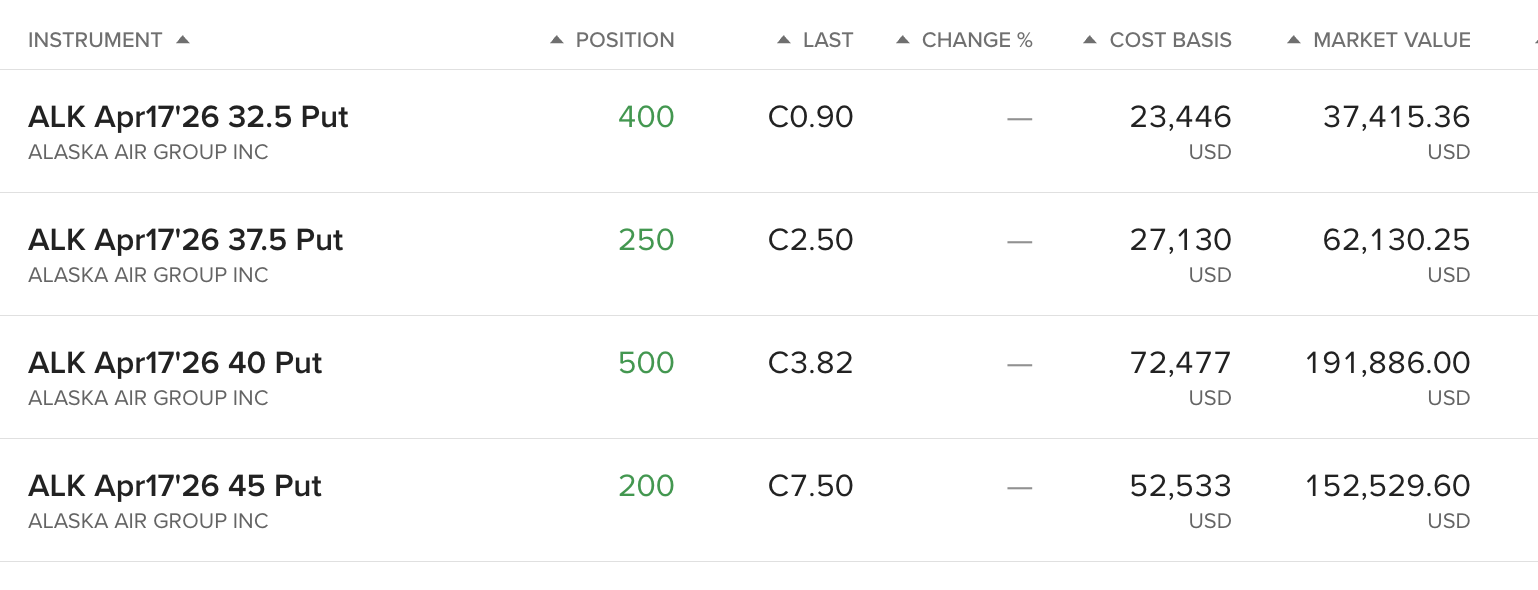Click the ALK Apr17'26 45 Put name

175,486
